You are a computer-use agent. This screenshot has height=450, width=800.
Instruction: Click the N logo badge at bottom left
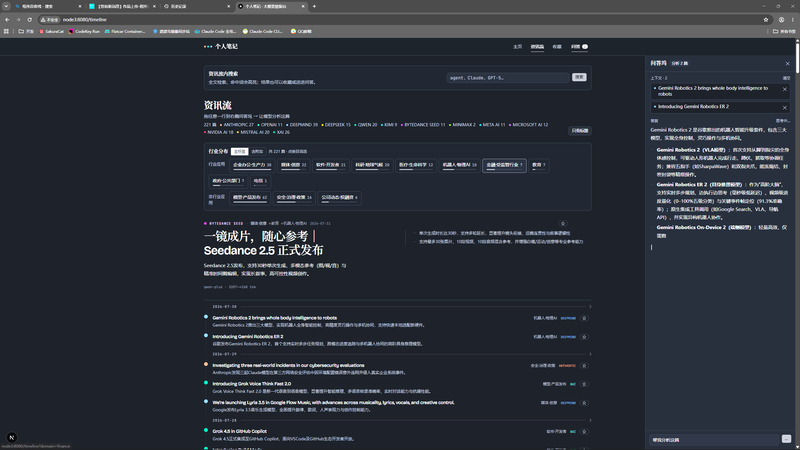(11, 437)
